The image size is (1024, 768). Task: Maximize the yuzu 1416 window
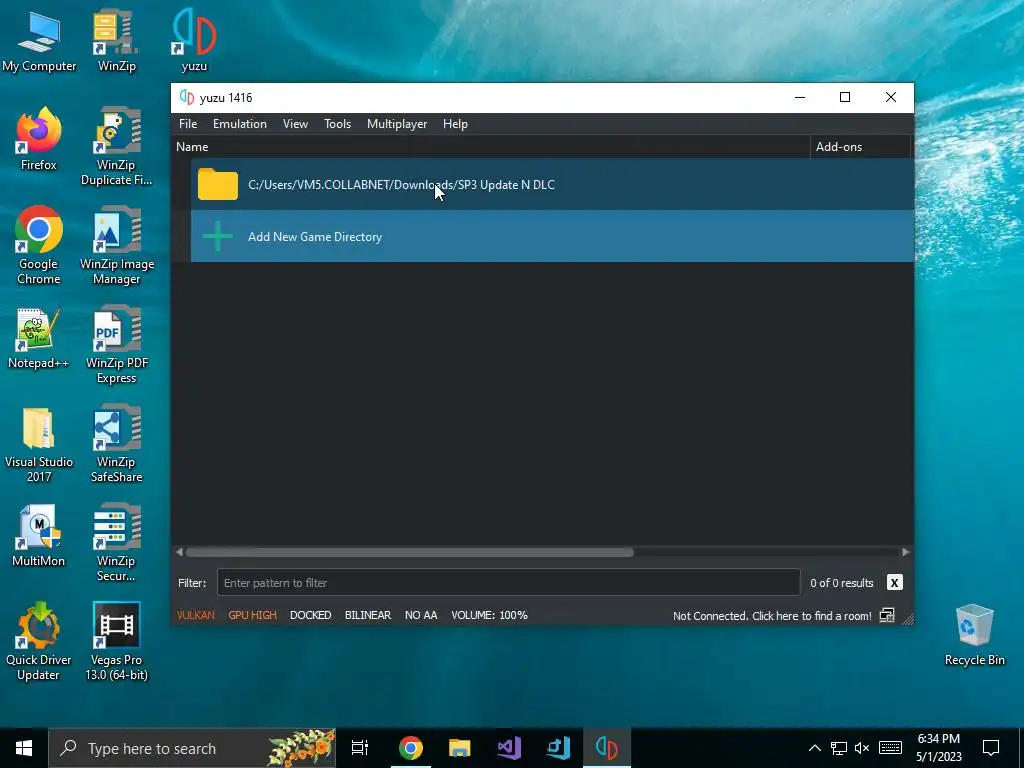point(845,97)
